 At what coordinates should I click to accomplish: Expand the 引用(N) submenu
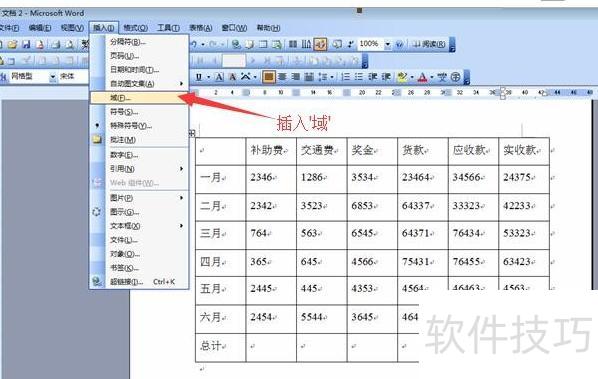[140, 169]
